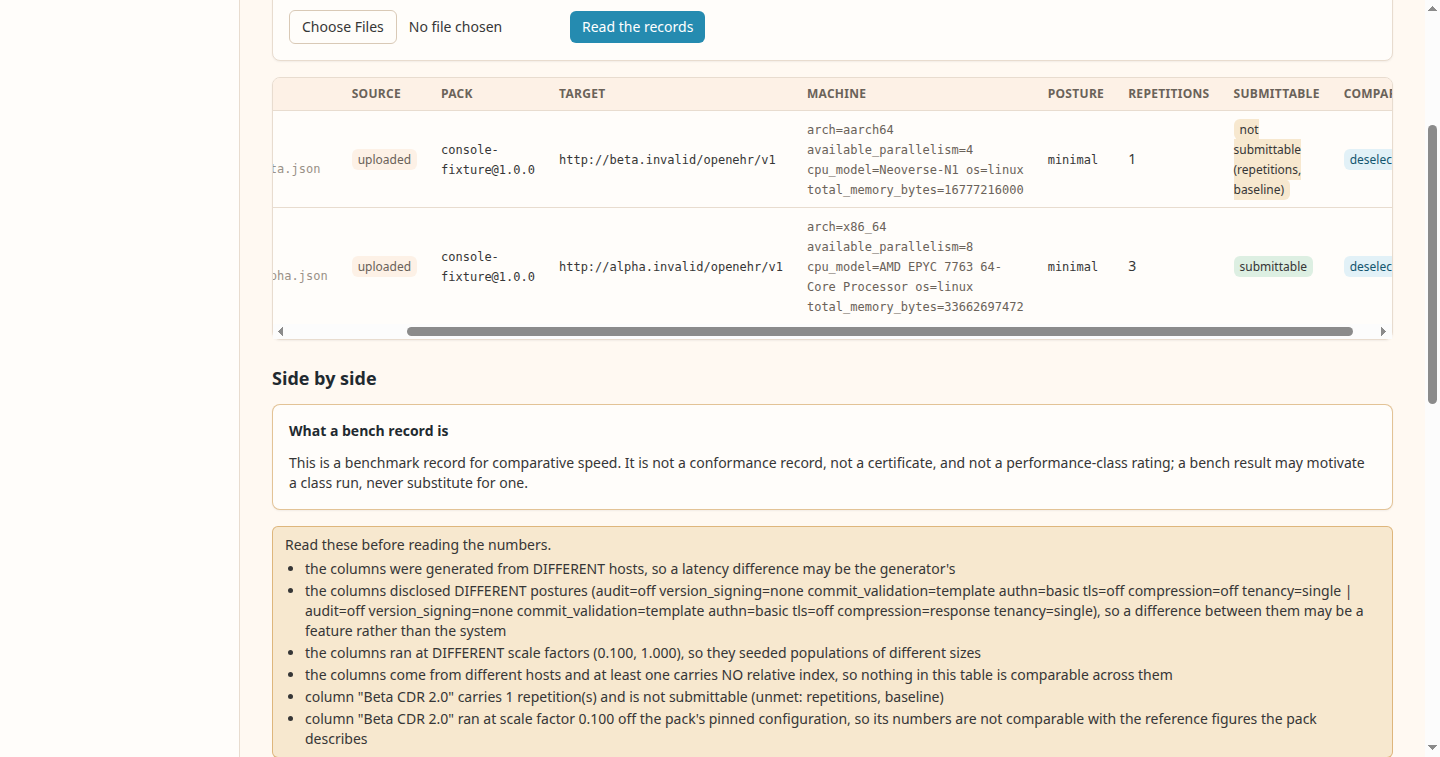Image resolution: width=1440 pixels, height=757 pixels.
Task: Click the "What a bench record is" heading
Action: click(x=369, y=431)
